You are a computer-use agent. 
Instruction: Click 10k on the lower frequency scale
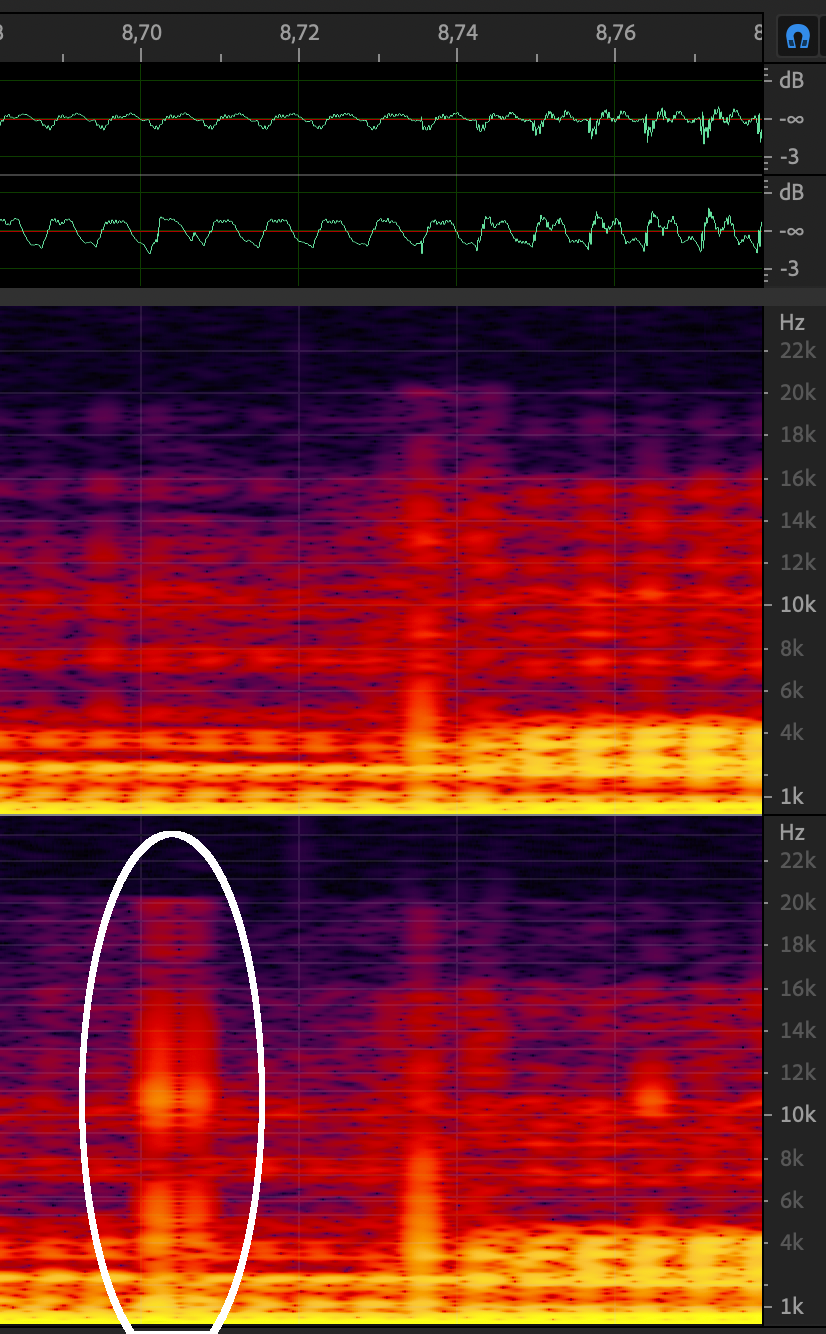(796, 1115)
